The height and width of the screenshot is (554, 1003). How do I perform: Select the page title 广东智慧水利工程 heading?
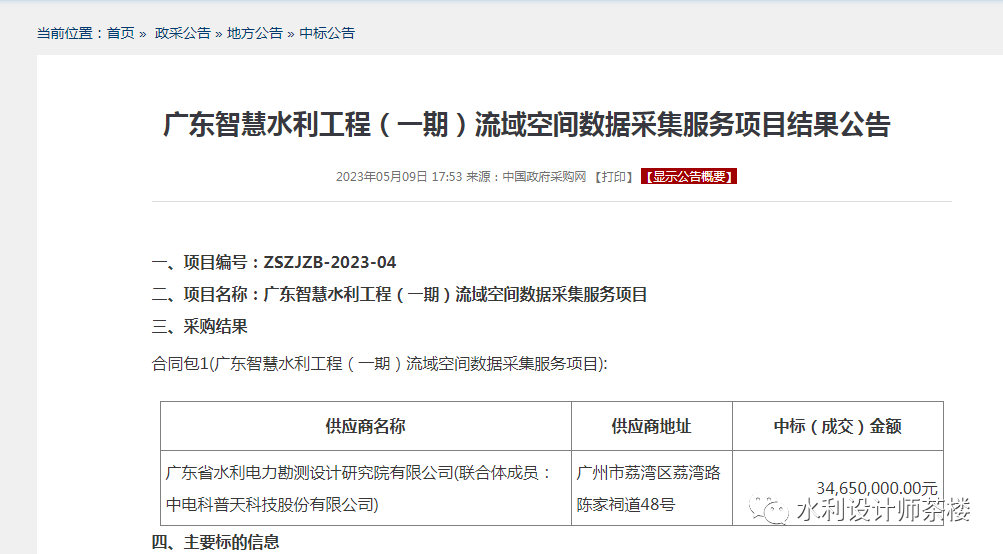(x=526, y=124)
